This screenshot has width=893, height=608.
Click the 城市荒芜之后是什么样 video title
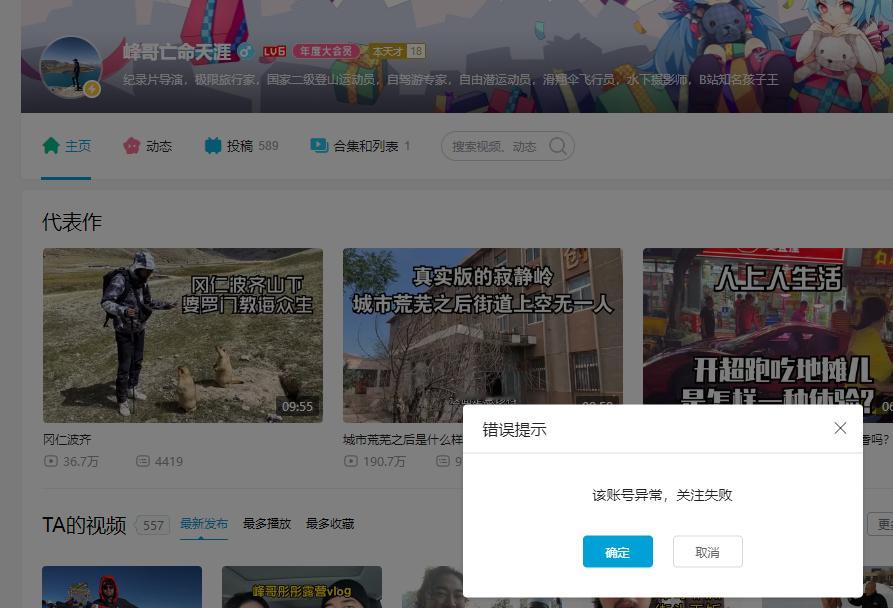click(403, 439)
